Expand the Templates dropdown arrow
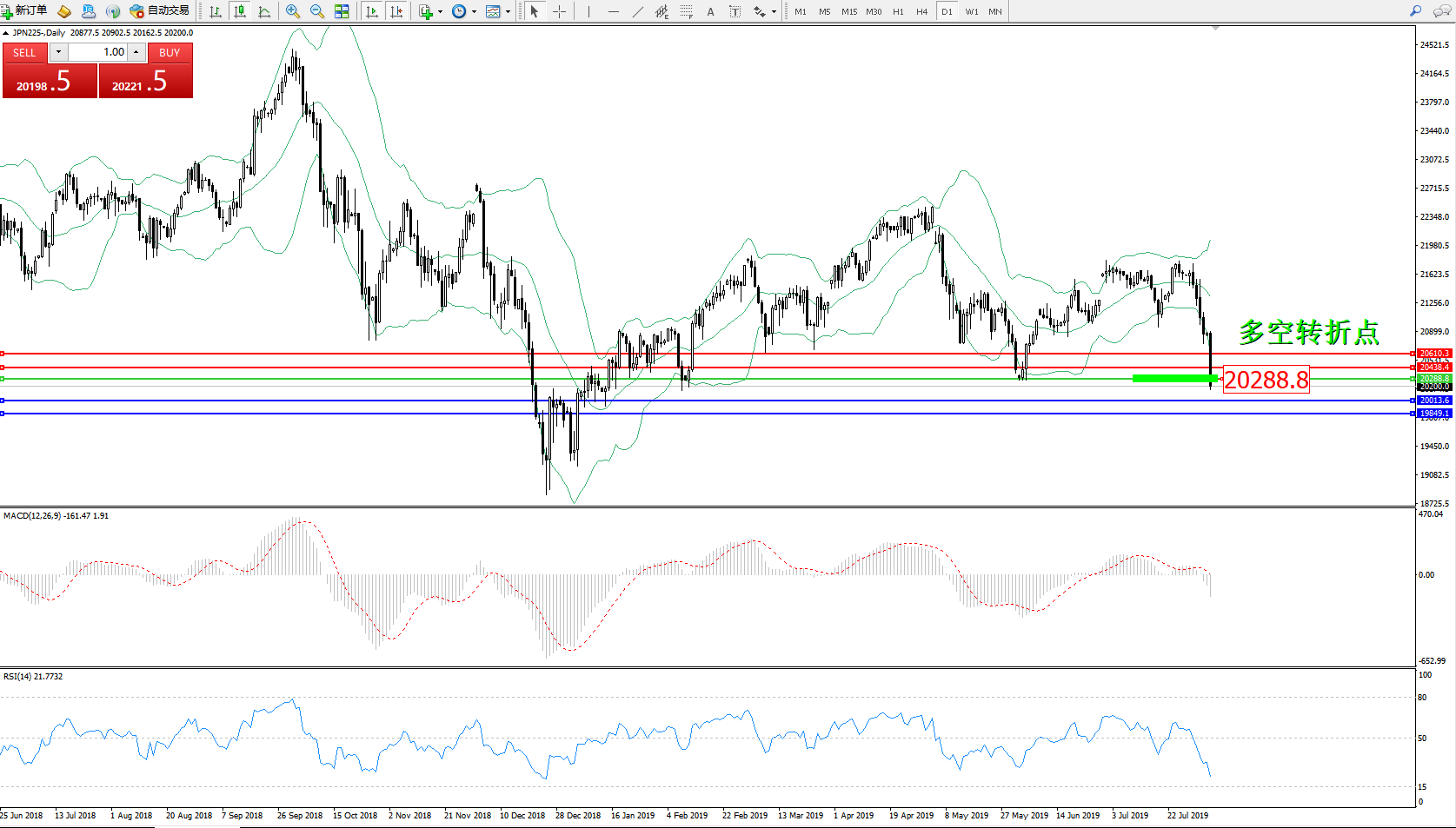 (508, 12)
